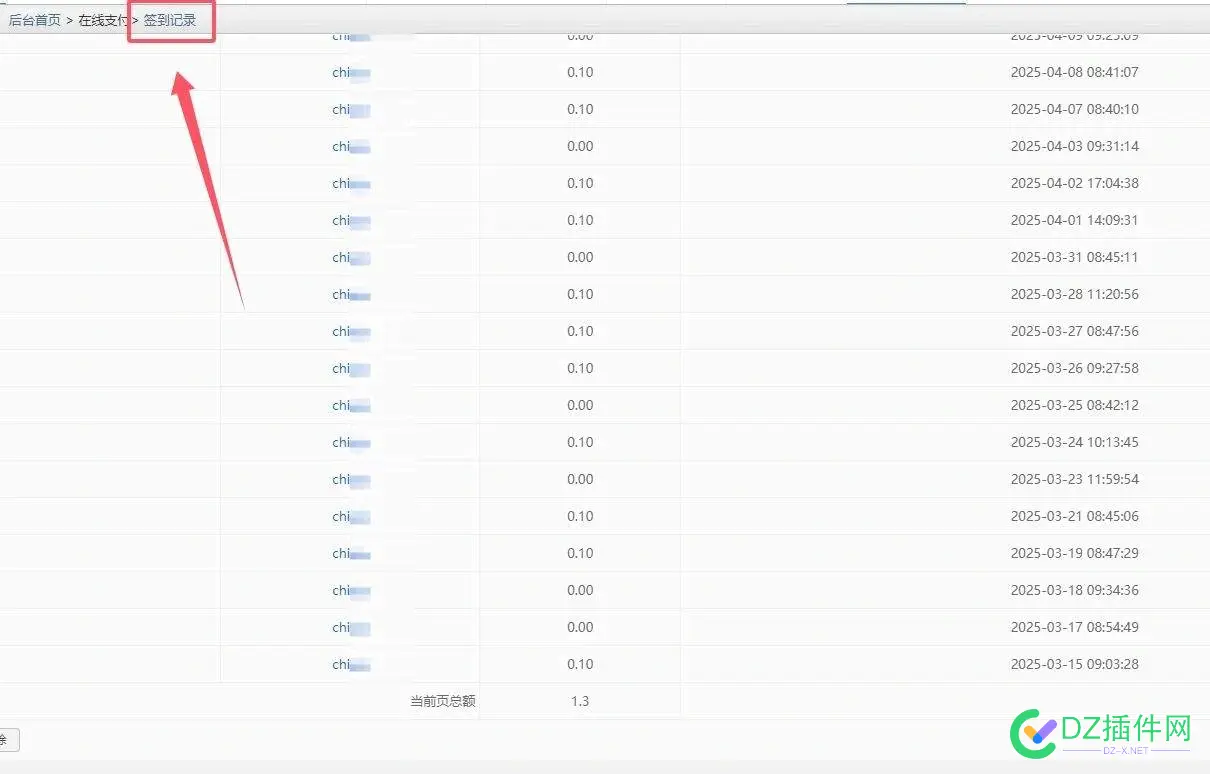Select 签到记录 breadcrumb item

[x=170, y=20]
